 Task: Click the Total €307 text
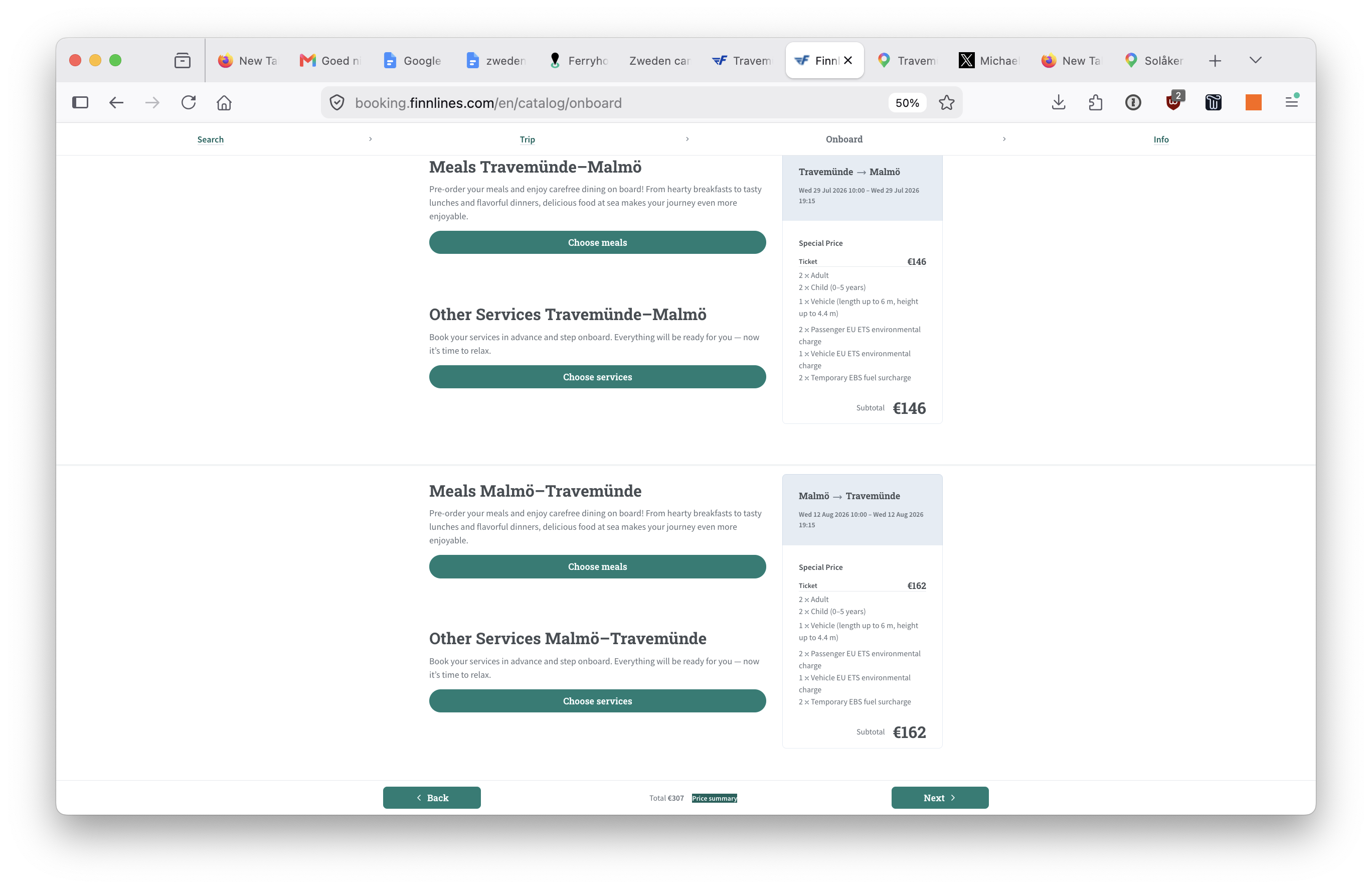[666, 798]
